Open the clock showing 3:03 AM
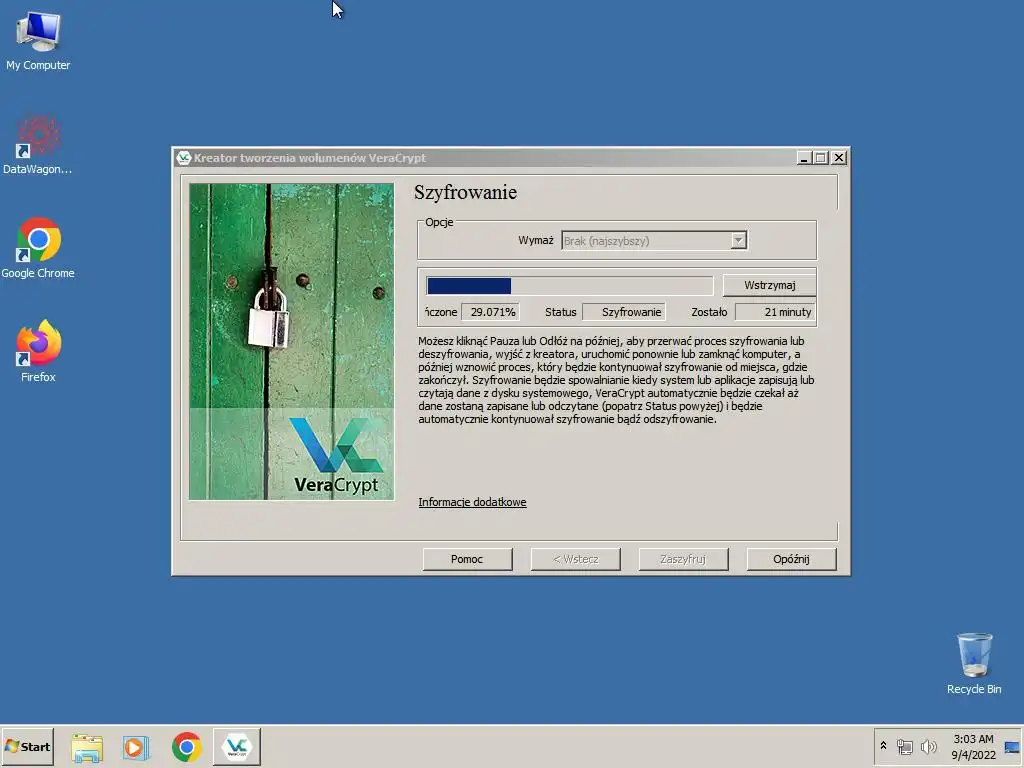The width and height of the screenshot is (1024, 768). [x=973, y=746]
